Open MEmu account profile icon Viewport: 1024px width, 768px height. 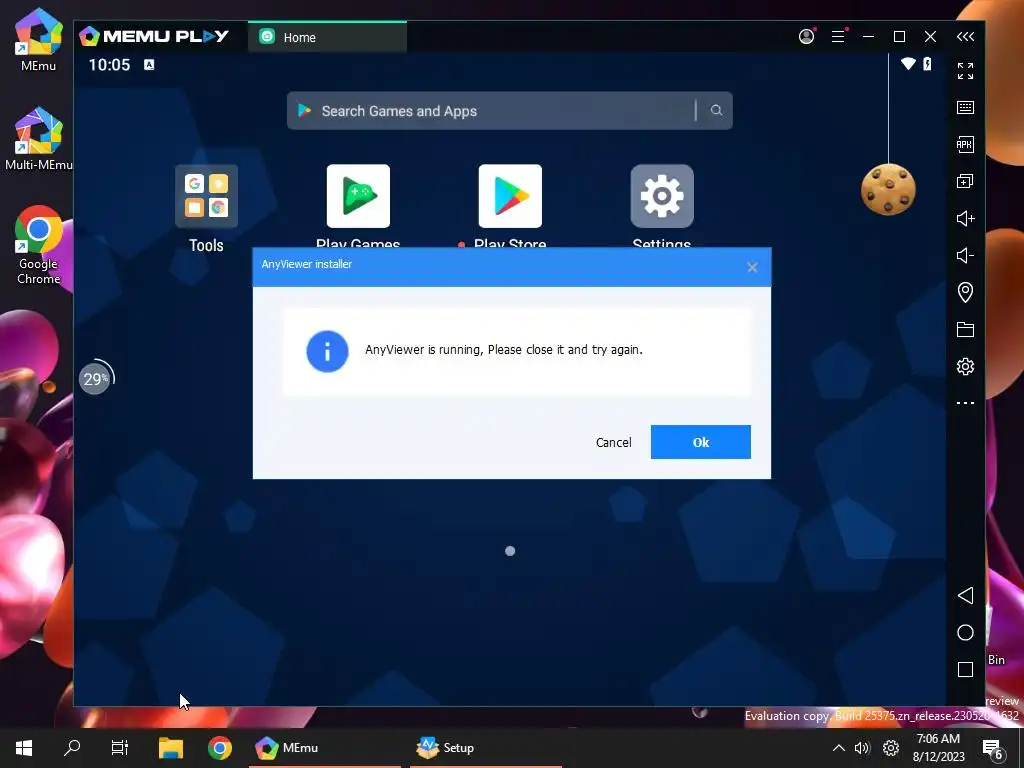(807, 37)
